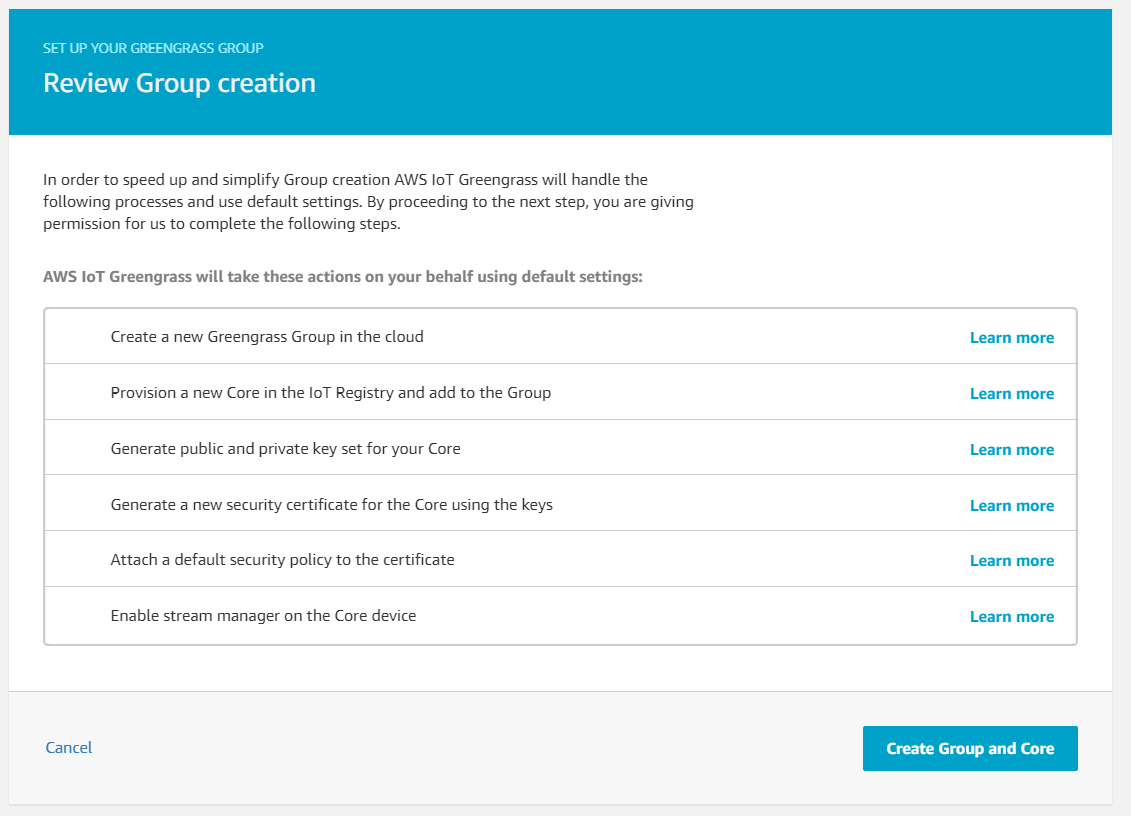Image resolution: width=1131 pixels, height=816 pixels.
Task: Select text 'Enable stream manager on the Core device'
Action: [x=263, y=615]
